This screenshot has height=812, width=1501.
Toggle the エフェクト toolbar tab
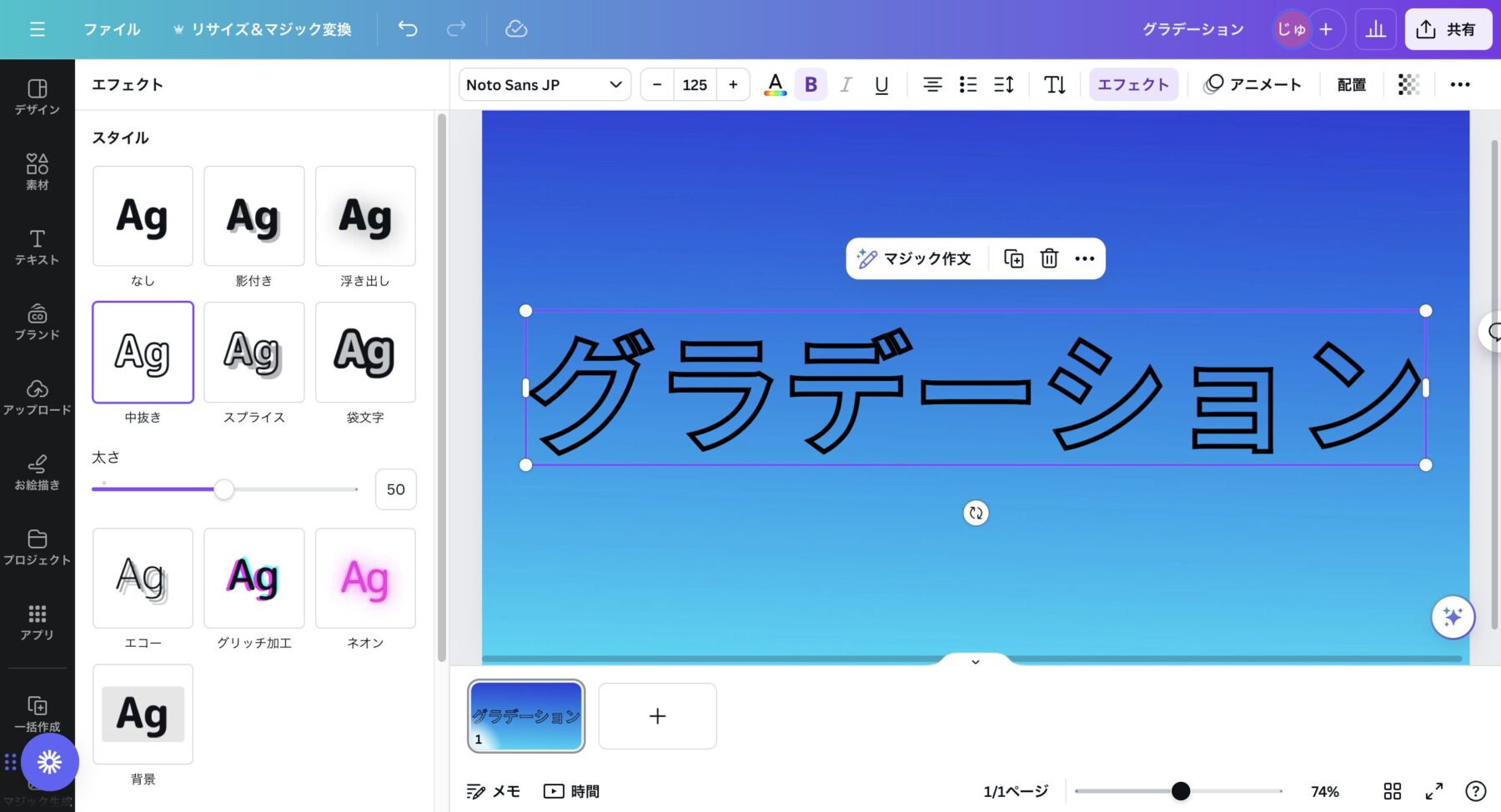pyautogui.click(x=1133, y=84)
